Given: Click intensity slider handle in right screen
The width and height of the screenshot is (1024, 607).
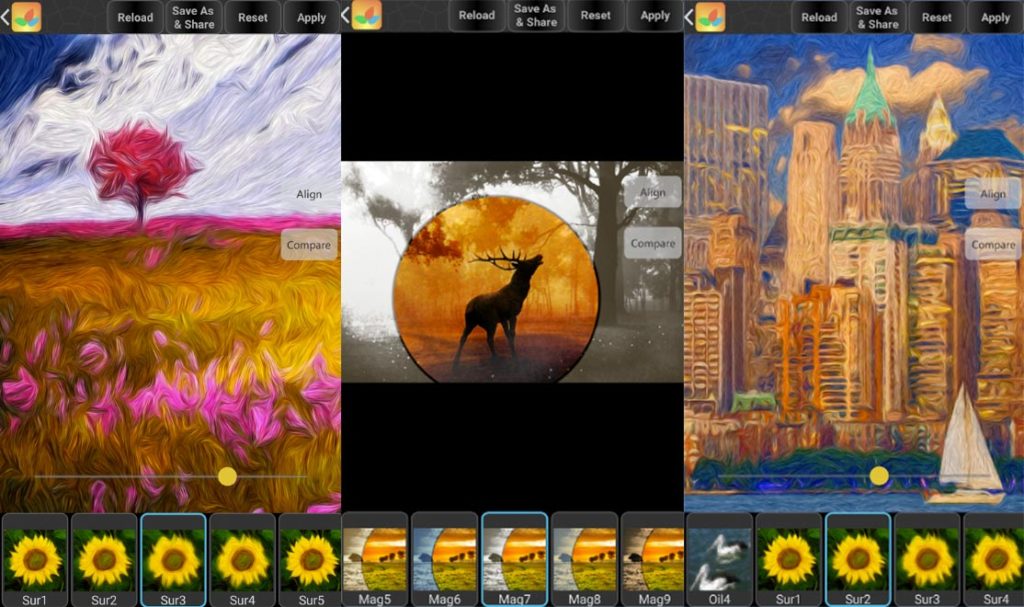Looking at the screenshot, I should [879, 476].
